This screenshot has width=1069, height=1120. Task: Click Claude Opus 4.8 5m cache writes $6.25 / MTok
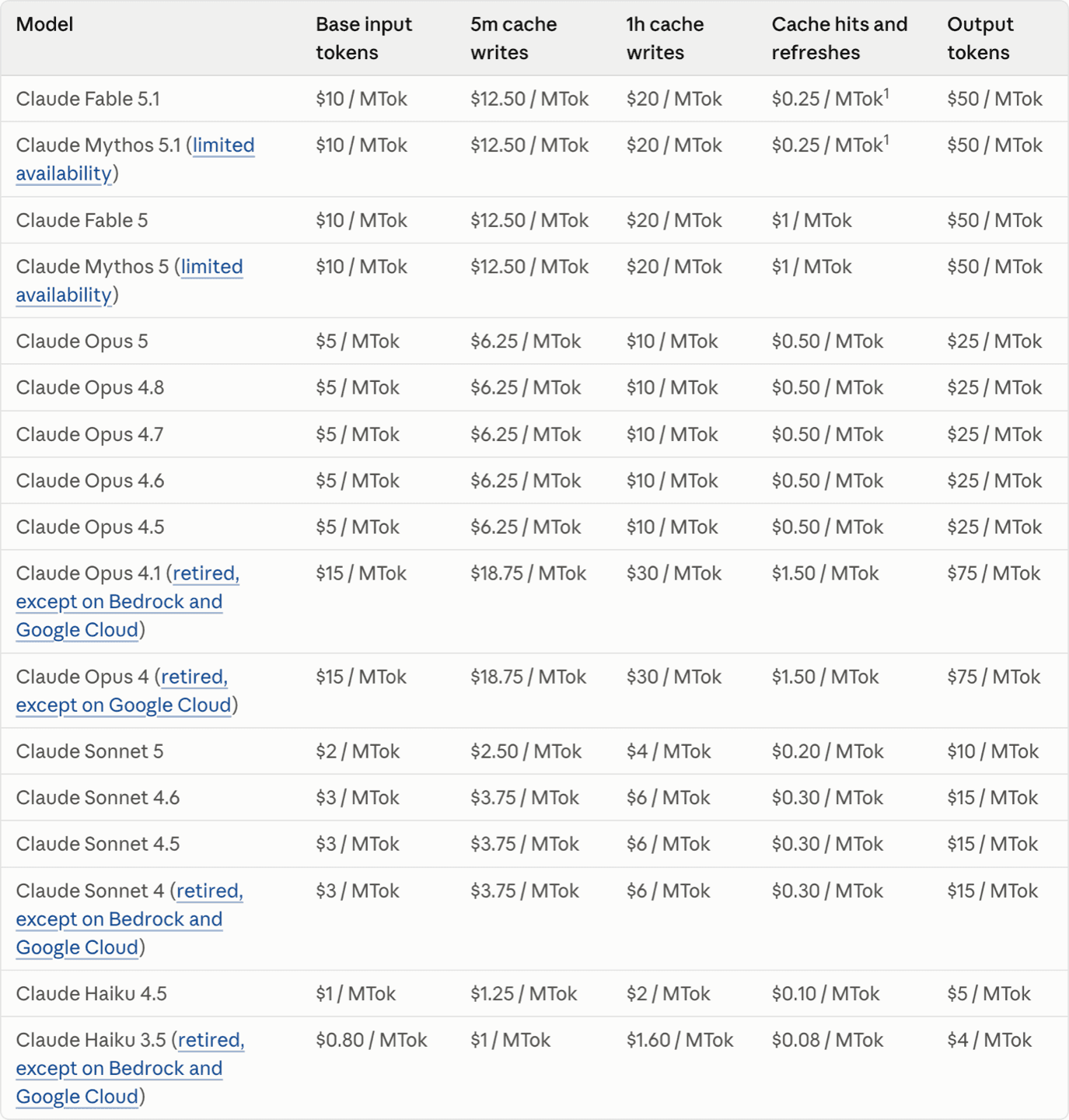point(526,387)
